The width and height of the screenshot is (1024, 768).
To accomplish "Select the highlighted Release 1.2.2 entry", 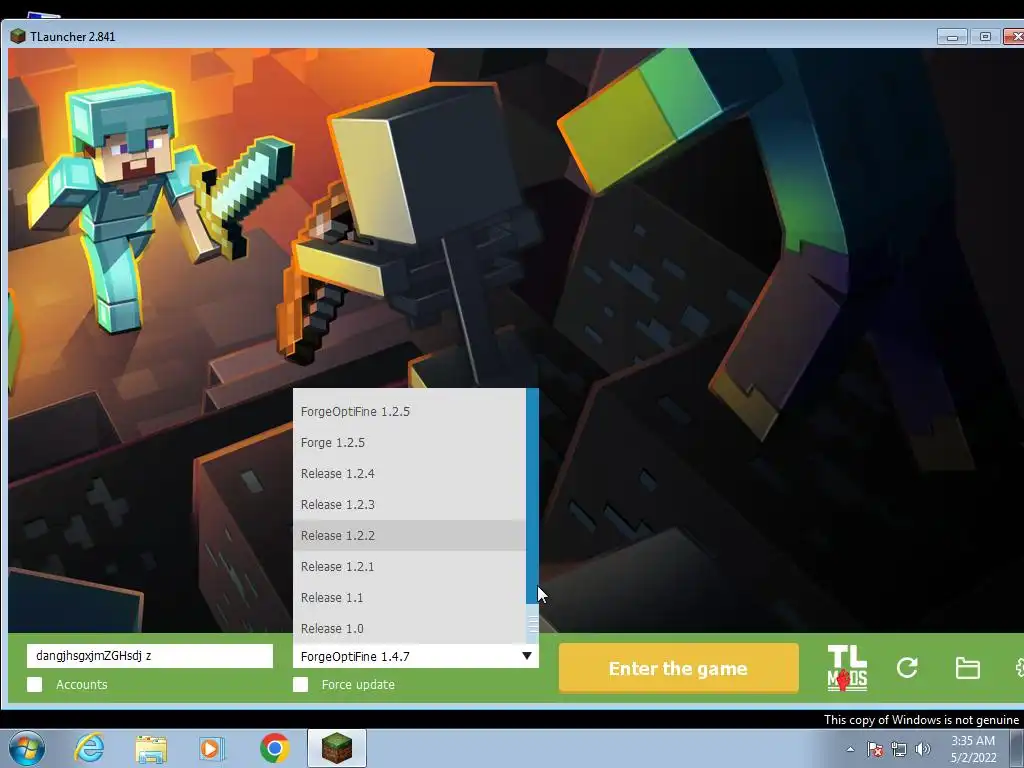I will 409,536.
